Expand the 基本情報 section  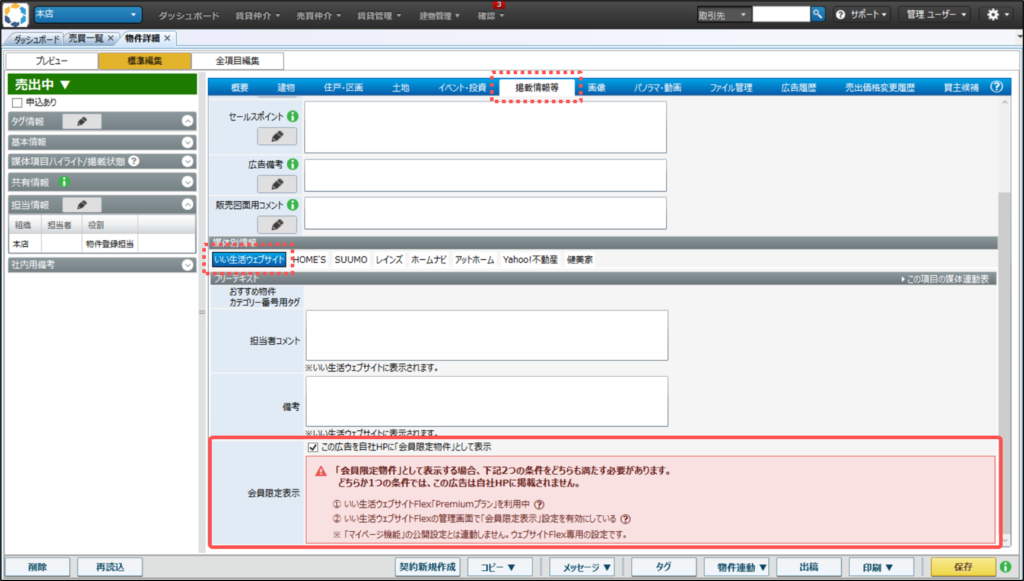point(187,142)
